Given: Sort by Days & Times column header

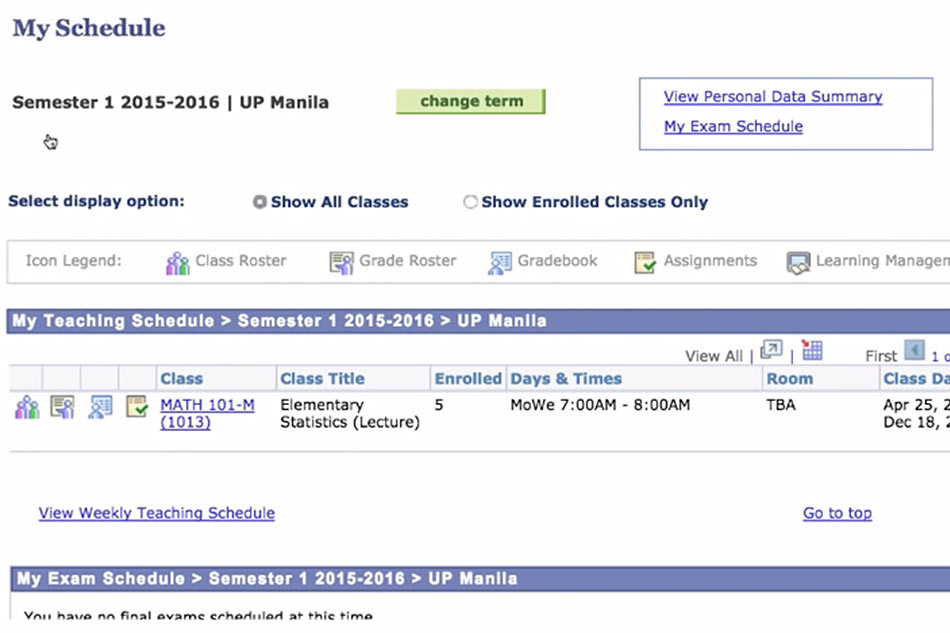Looking at the screenshot, I should click(x=566, y=379).
